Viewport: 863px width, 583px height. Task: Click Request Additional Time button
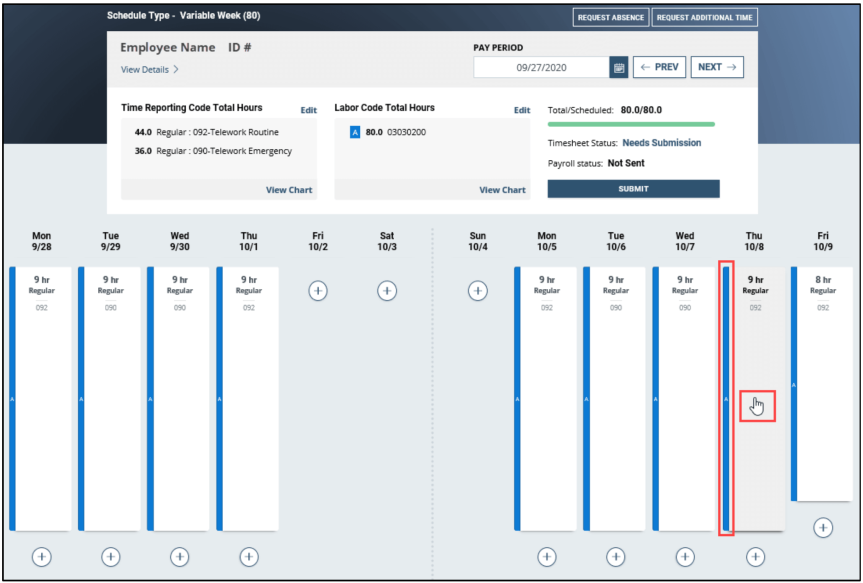coord(705,17)
